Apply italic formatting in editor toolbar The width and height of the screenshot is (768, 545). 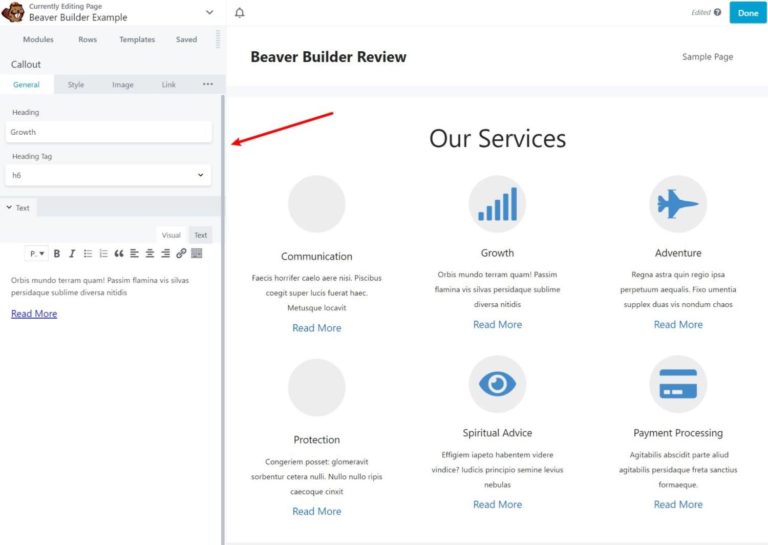click(72, 254)
